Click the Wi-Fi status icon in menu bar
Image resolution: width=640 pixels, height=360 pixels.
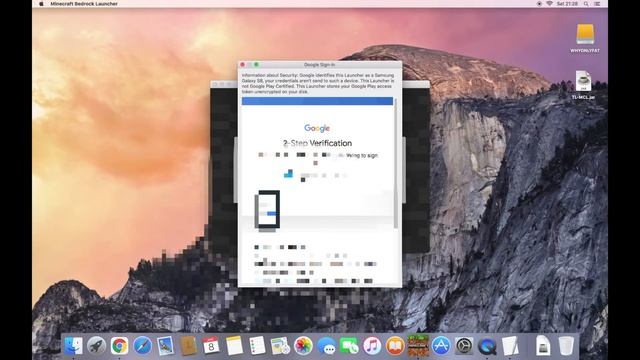pos(549,4)
